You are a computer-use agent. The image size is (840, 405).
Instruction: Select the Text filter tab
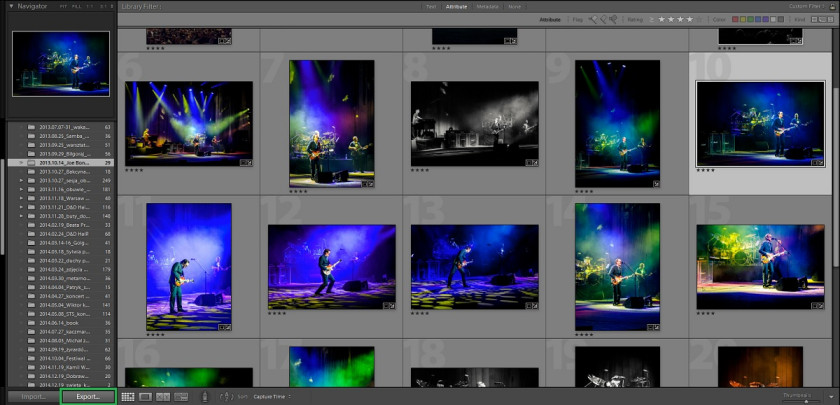[431, 6]
